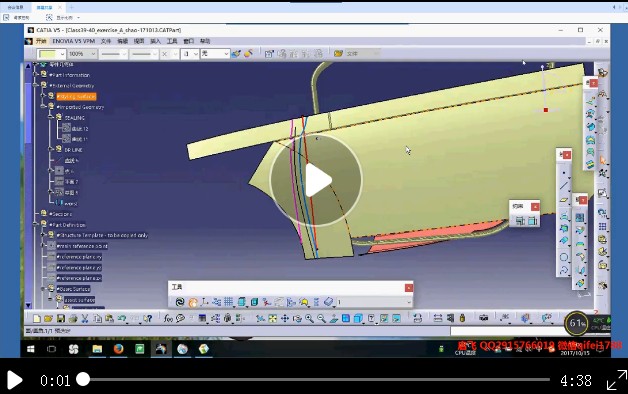Click the Zoom In magnifier icon

tap(309, 319)
